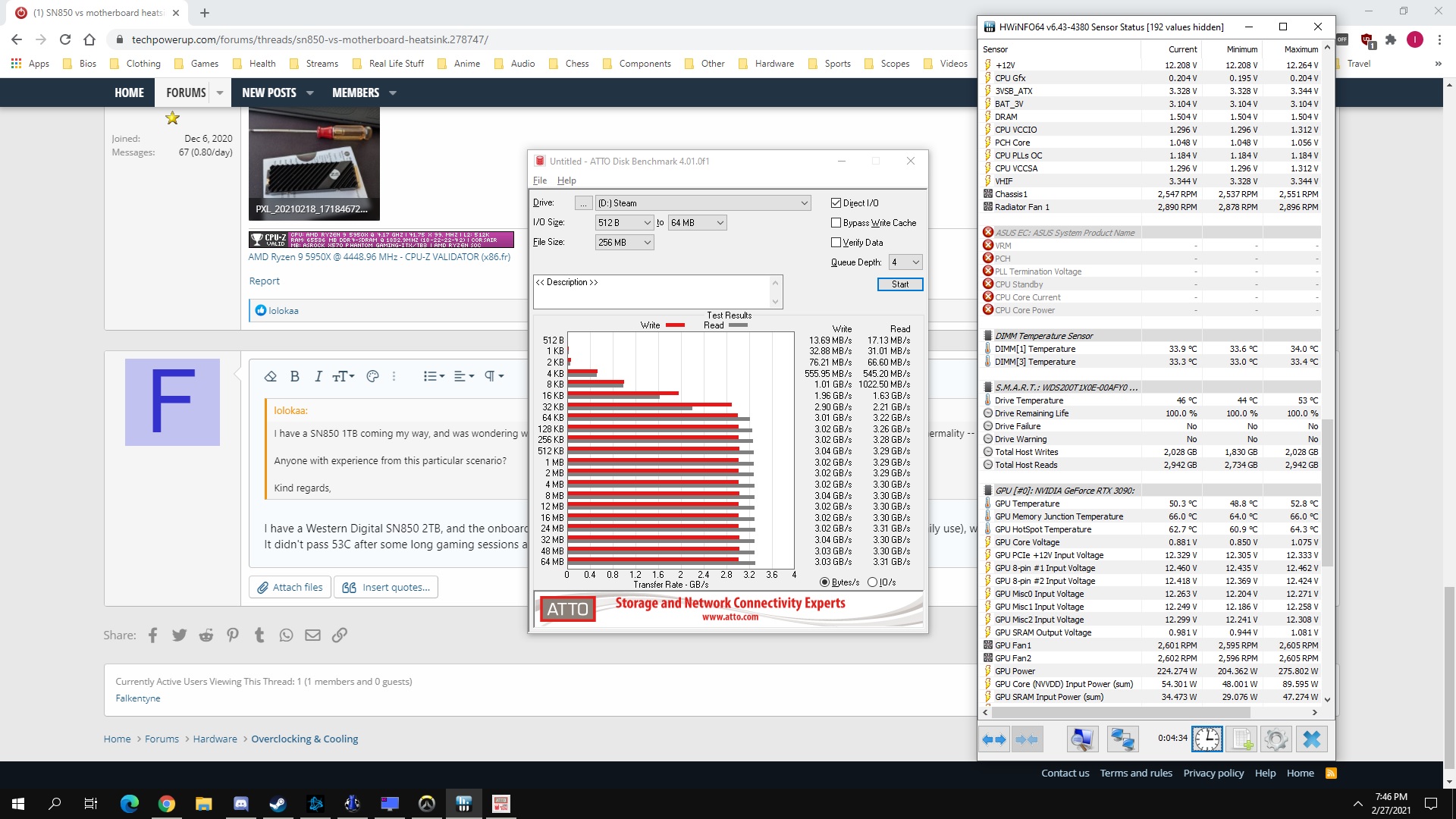Viewport: 1456px width, 819px height.
Task: Share thread via WhatsApp icon
Action: tap(286, 635)
